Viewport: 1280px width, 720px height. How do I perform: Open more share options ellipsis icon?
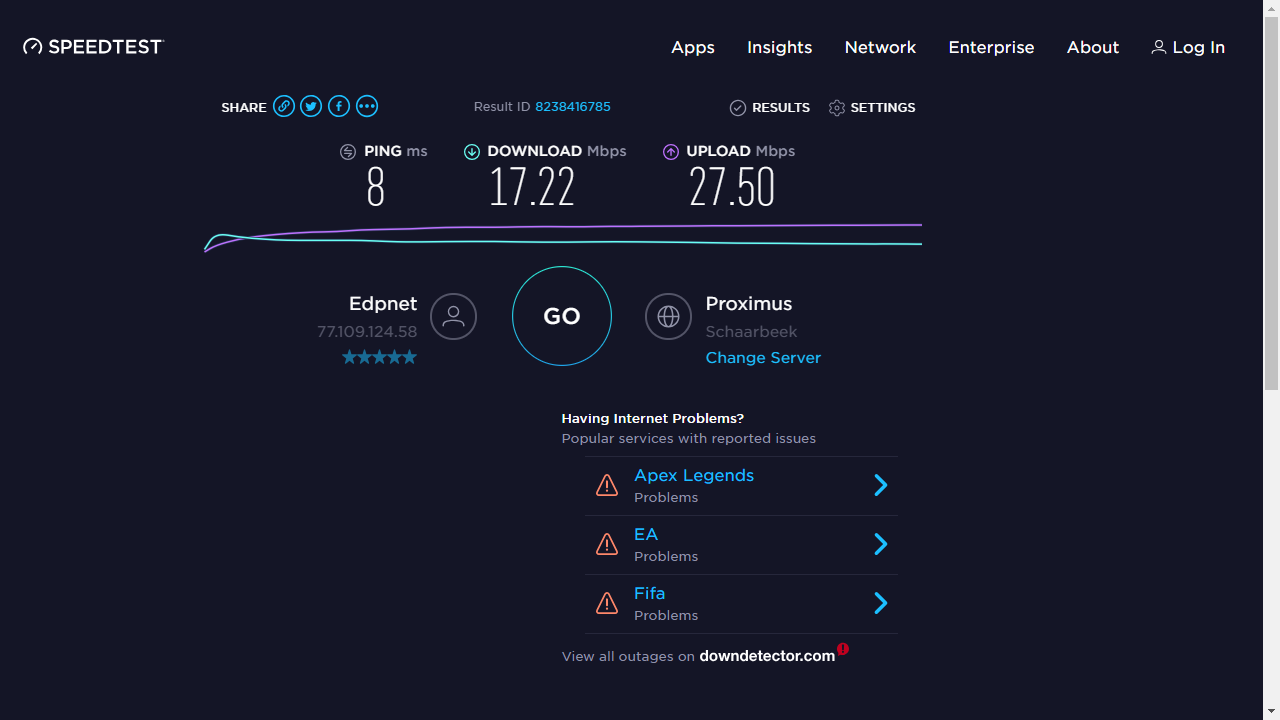[x=367, y=107]
